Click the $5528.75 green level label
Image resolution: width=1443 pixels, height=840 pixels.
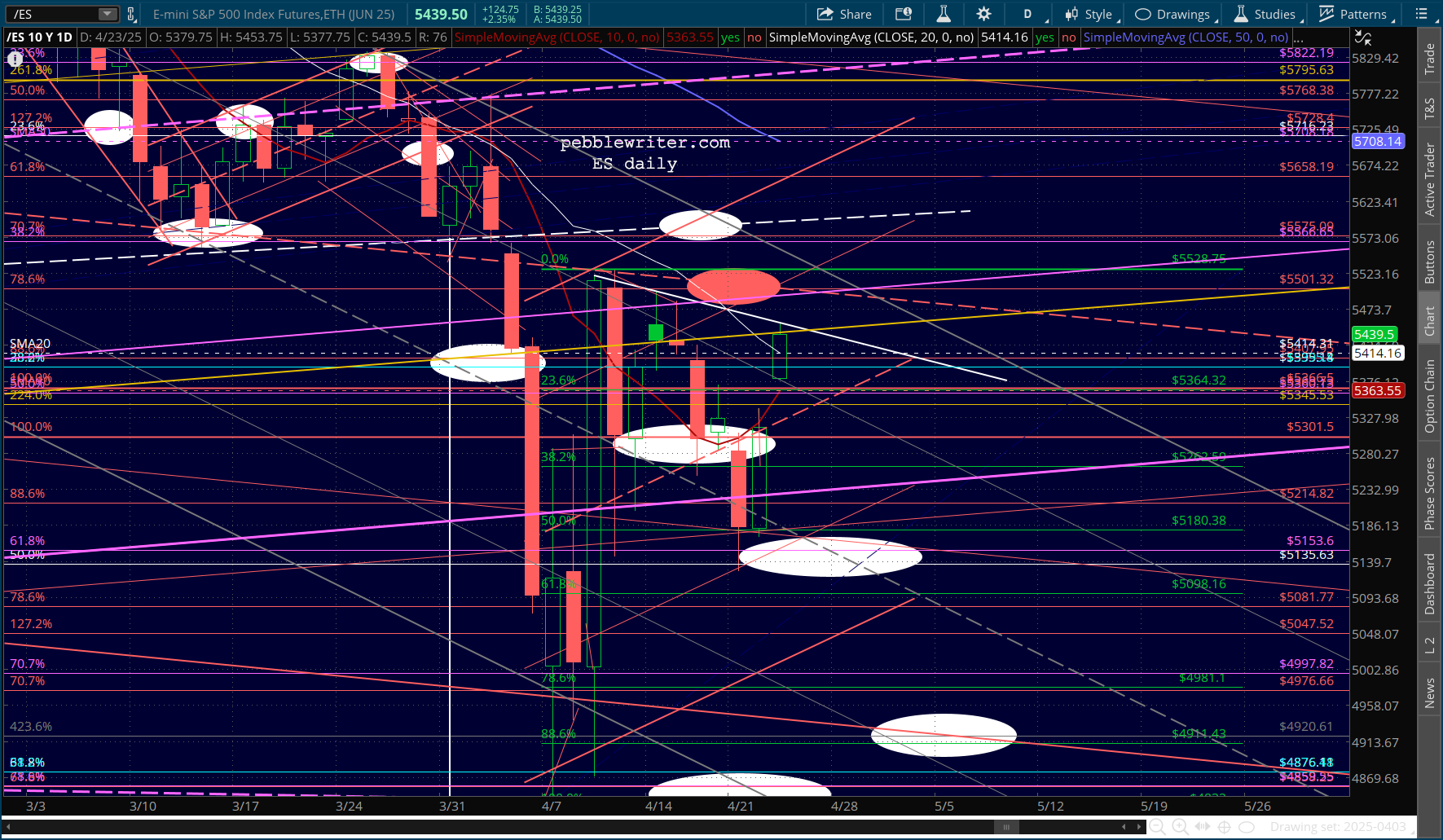(1199, 258)
